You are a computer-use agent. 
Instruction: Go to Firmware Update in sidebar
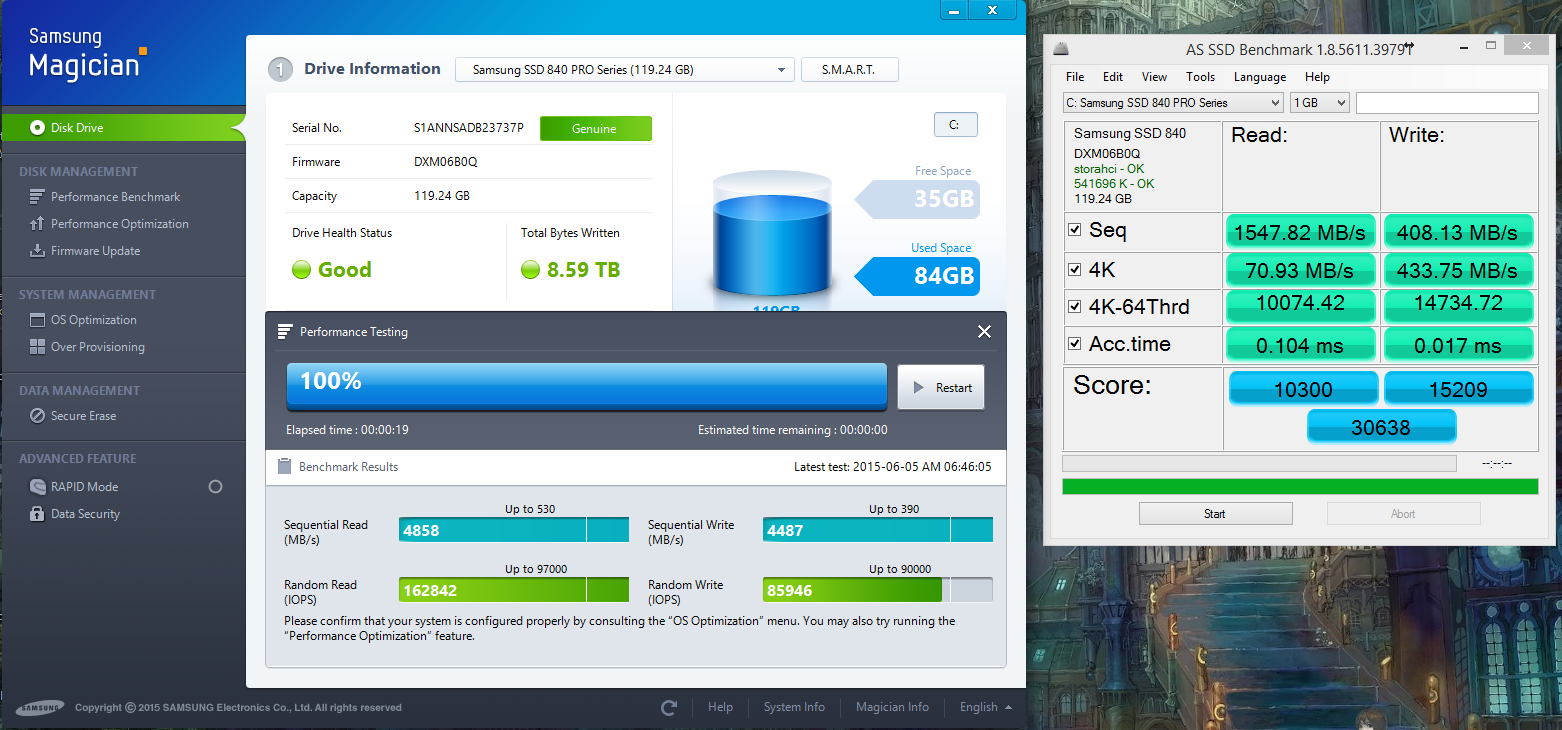(x=95, y=251)
